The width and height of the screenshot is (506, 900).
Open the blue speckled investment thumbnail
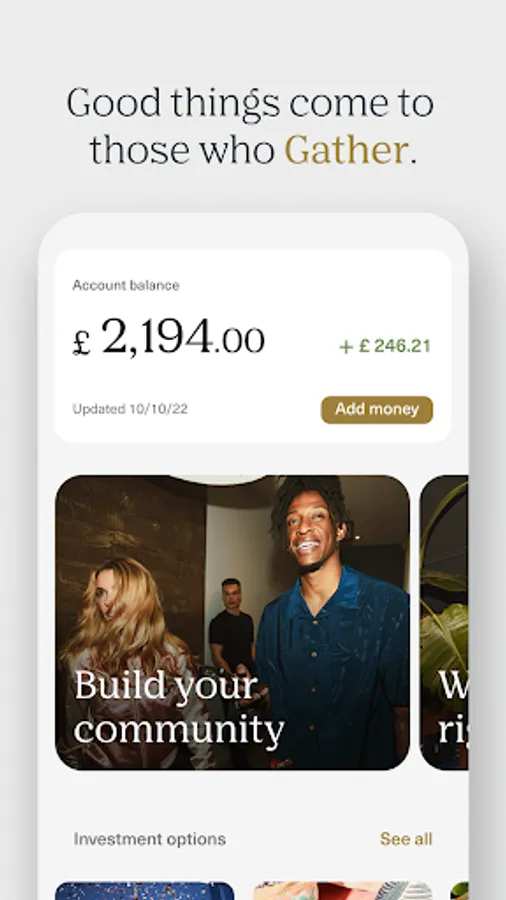coord(145,891)
